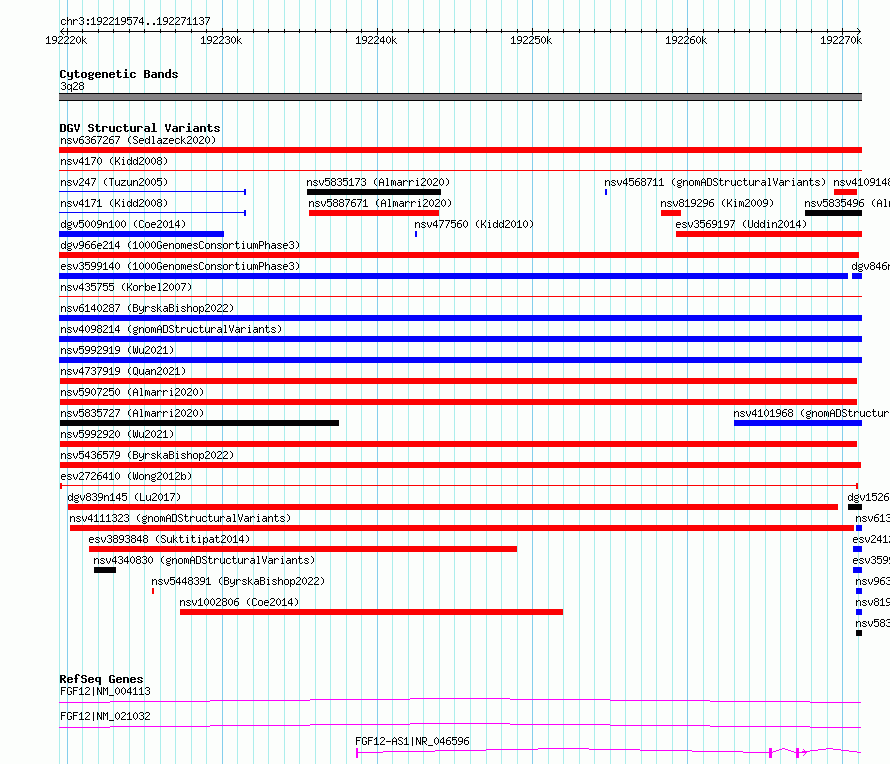Open the nsv4111323 (gnomADStructuralVariants) label
The width and height of the screenshot is (890, 764).
pyautogui.click(x=180, y=518)
